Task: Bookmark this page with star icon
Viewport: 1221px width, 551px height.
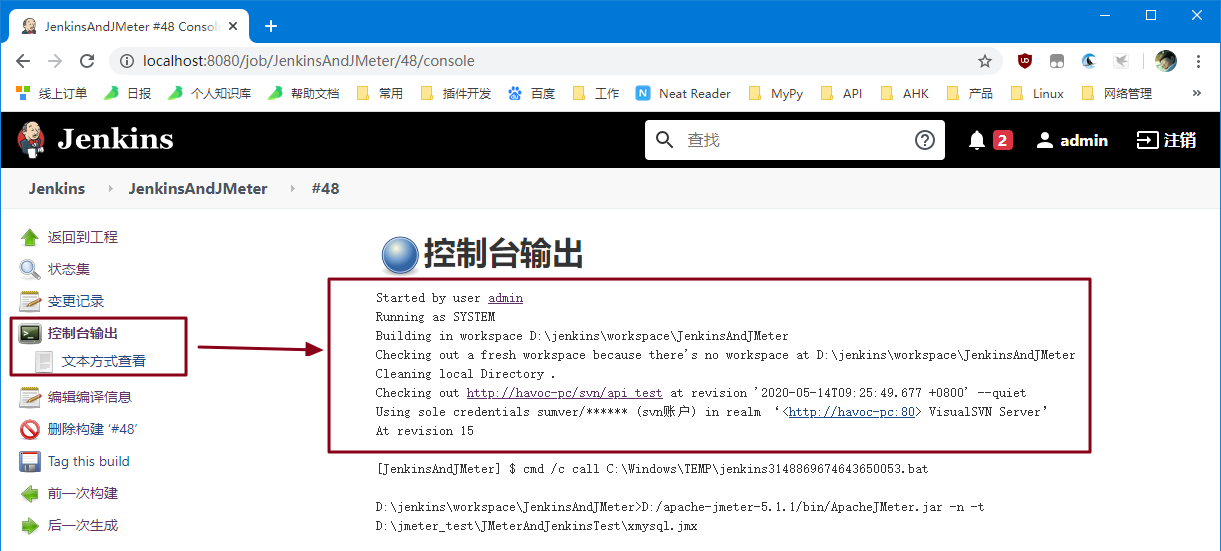Action: coord(985,61)
